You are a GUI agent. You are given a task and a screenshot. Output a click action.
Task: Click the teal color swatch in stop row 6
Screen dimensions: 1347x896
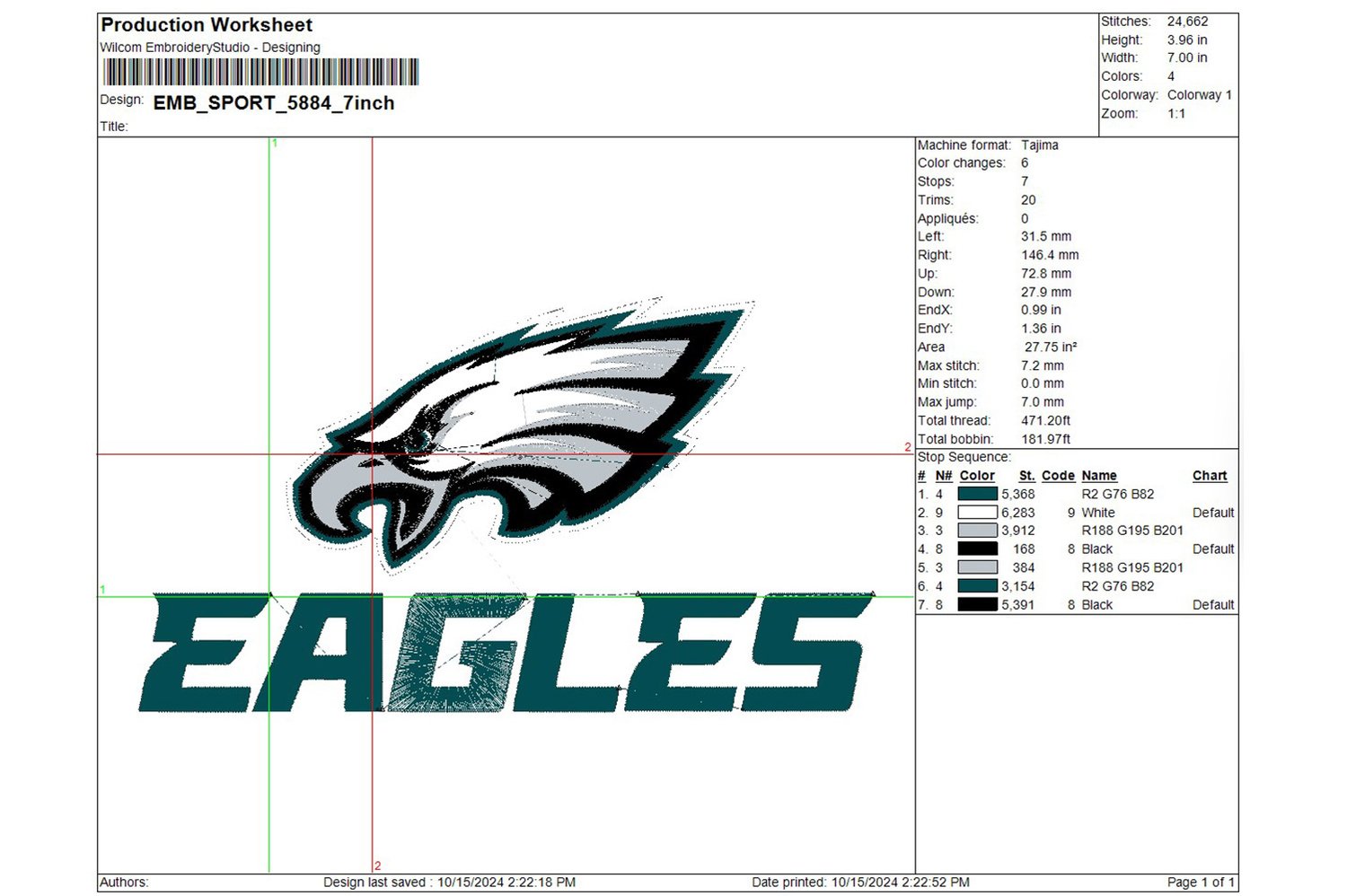(977, 586)
